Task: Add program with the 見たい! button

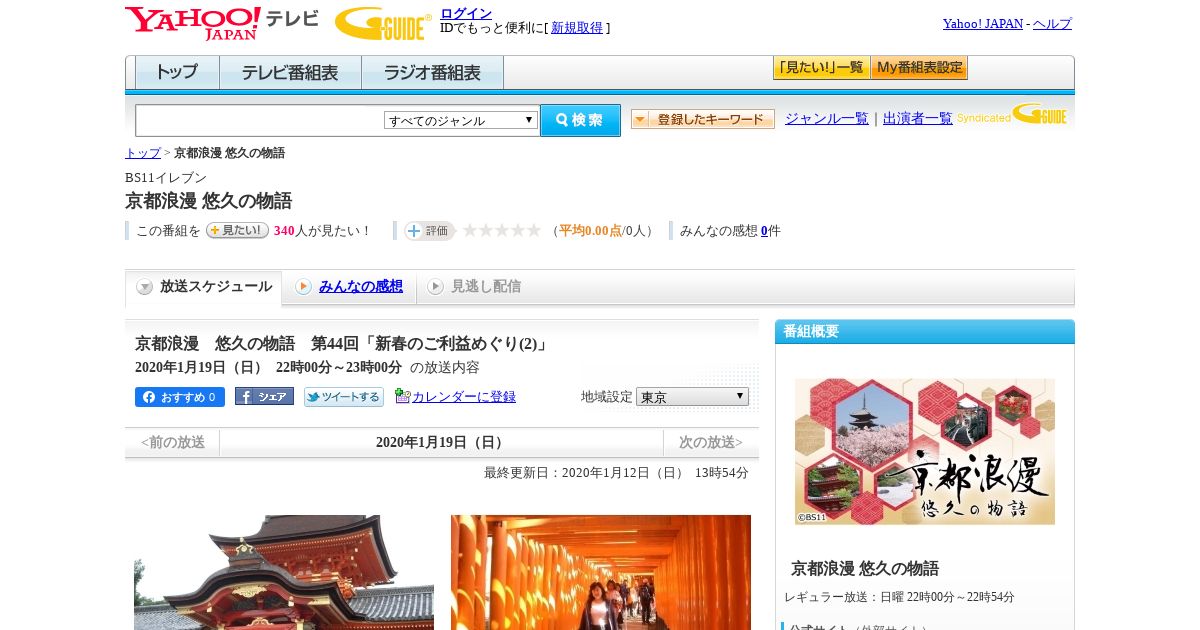Action: pos(237,230)
